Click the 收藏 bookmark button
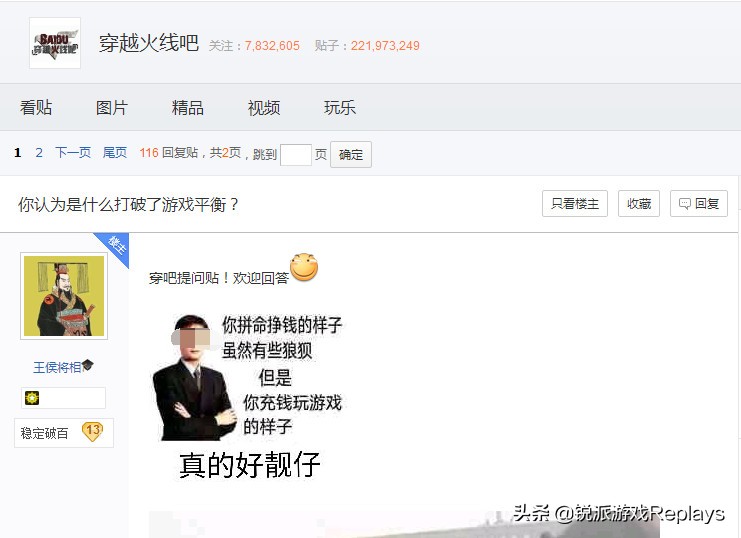 point(639,204)
